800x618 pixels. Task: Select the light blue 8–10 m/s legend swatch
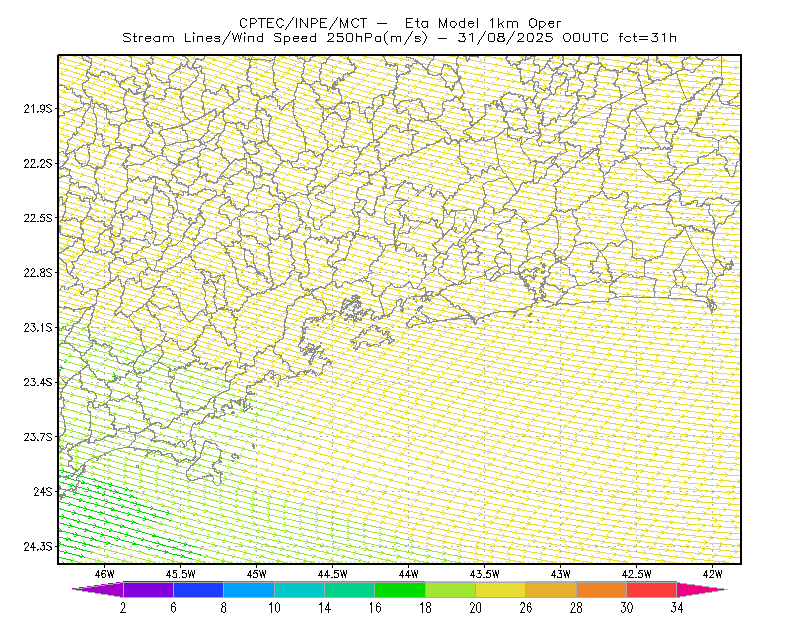pos(249,589)
